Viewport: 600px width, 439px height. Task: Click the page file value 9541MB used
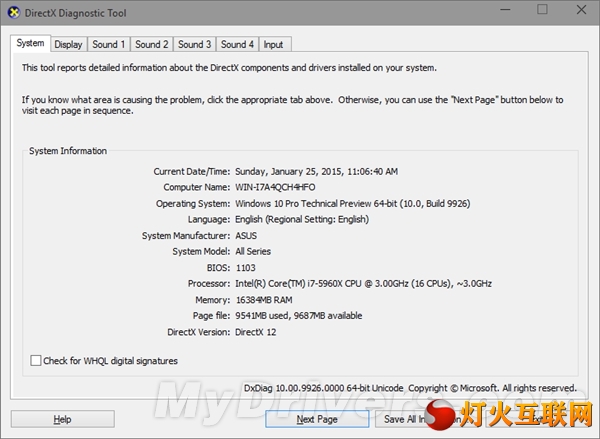pyautogui.click(x=298, y=316)
